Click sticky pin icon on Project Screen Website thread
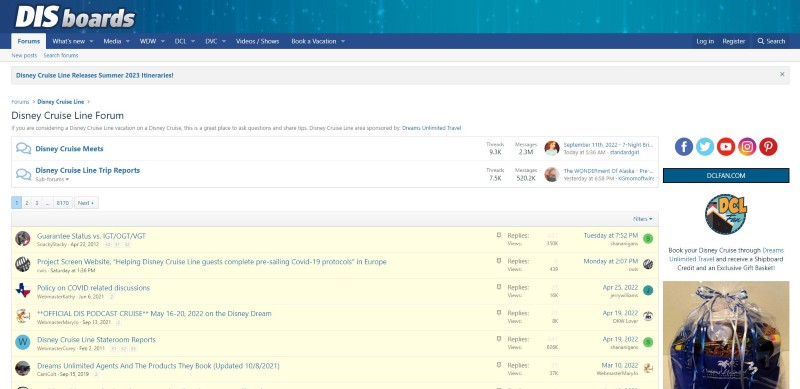This screenshot has width=800, height=389. coord(499,261)
